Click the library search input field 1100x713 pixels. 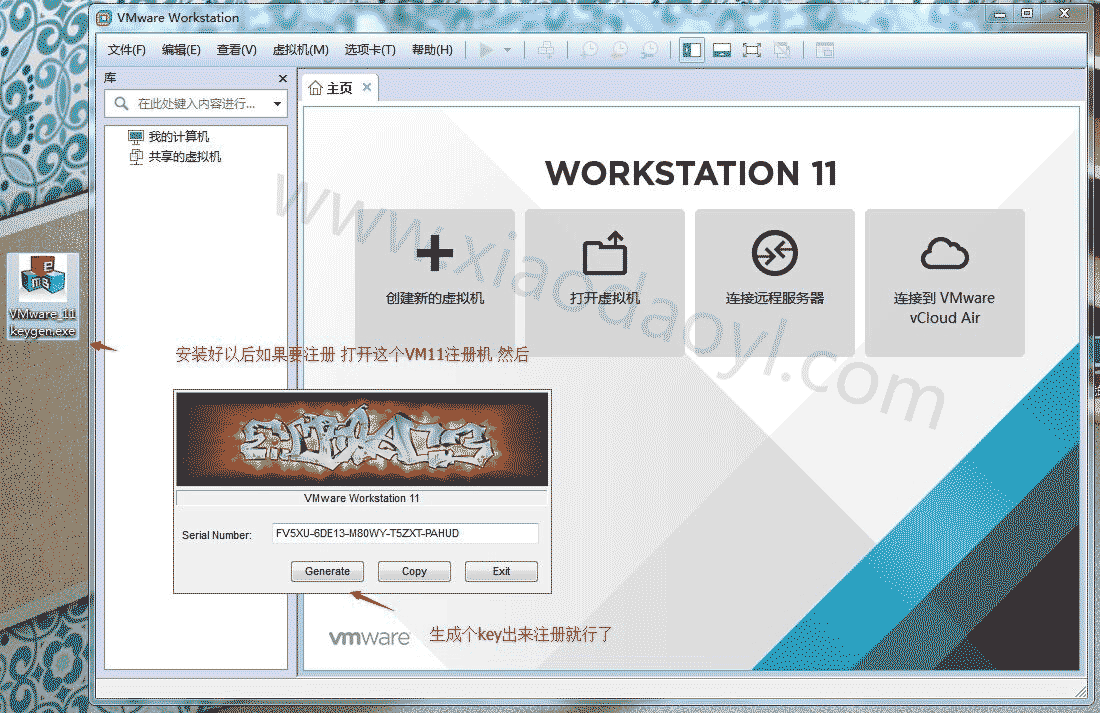click(x=198, y=104)
